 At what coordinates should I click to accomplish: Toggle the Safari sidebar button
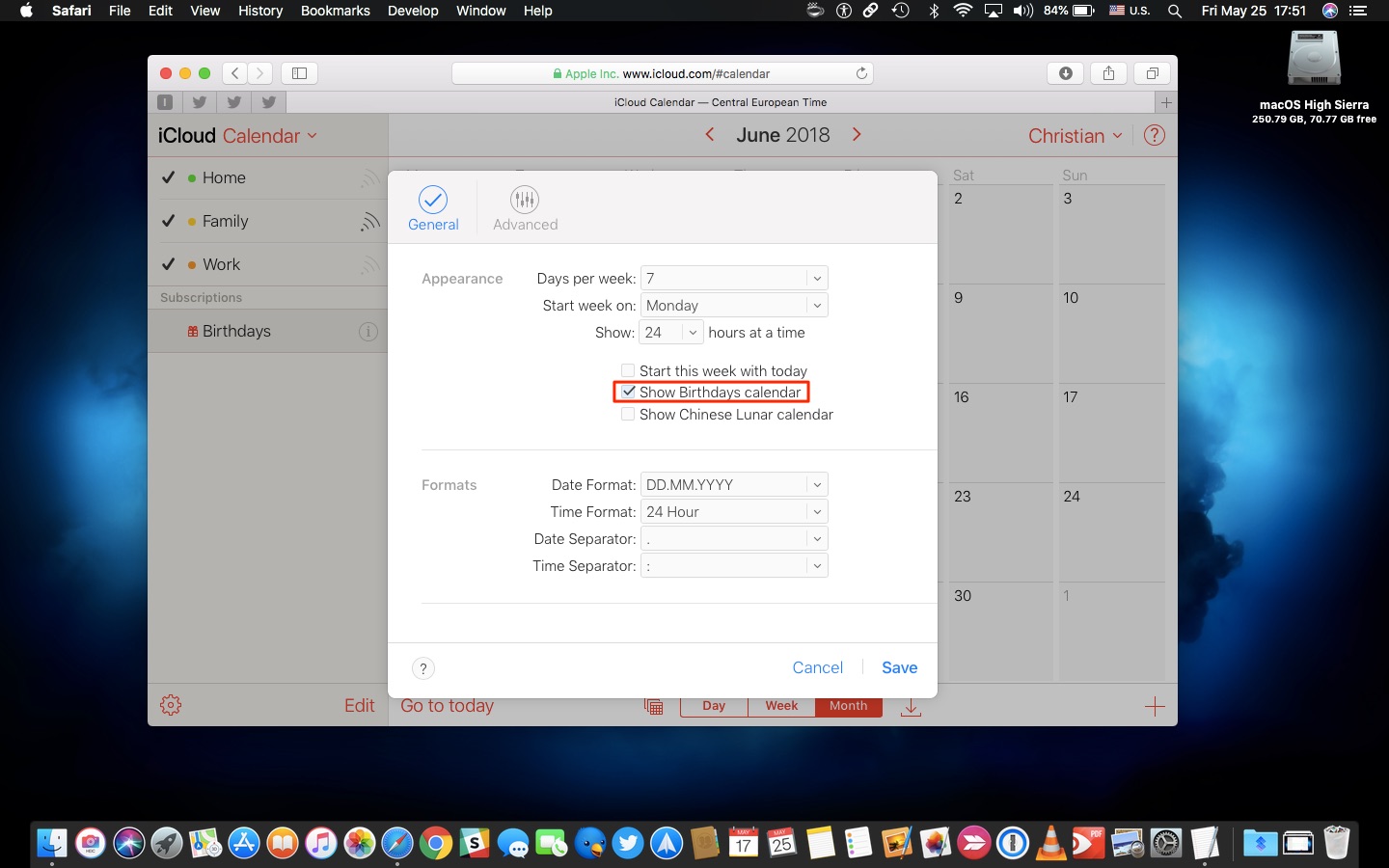299,73
